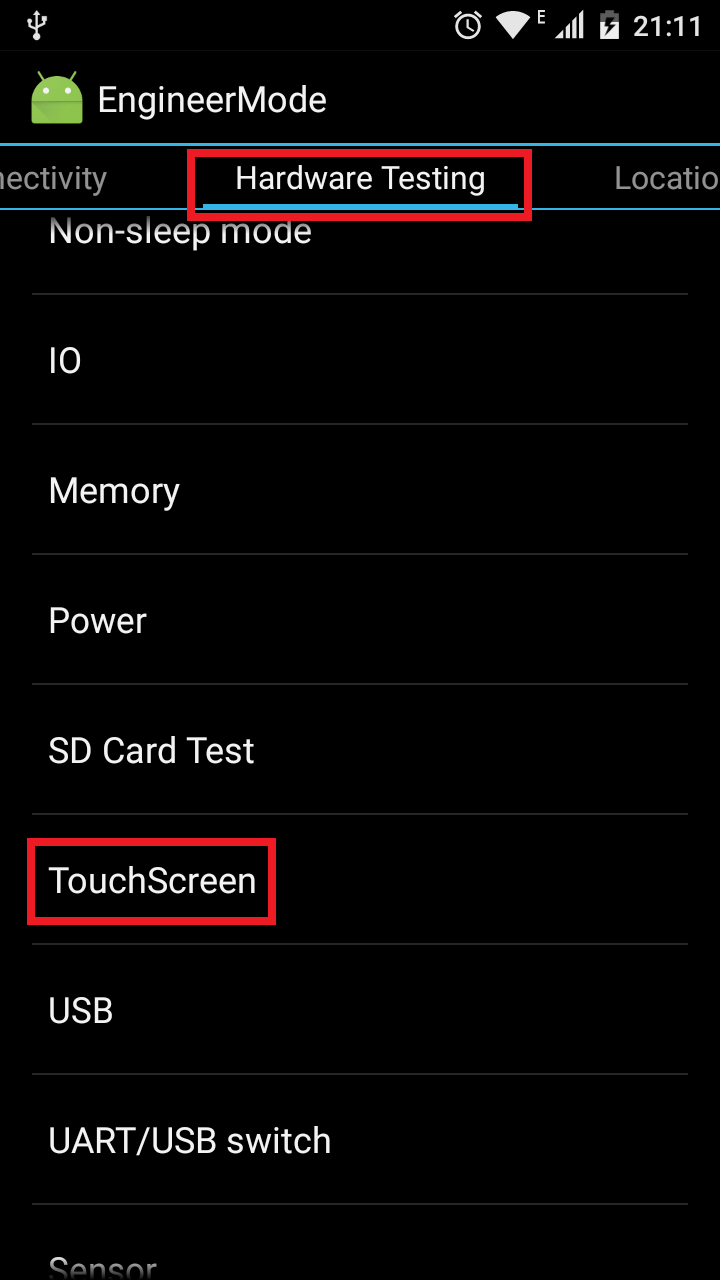Tap the battery charging icon
Viewport: 720px width, 1280px height.
pyautogui.click(x=609, y=25)
